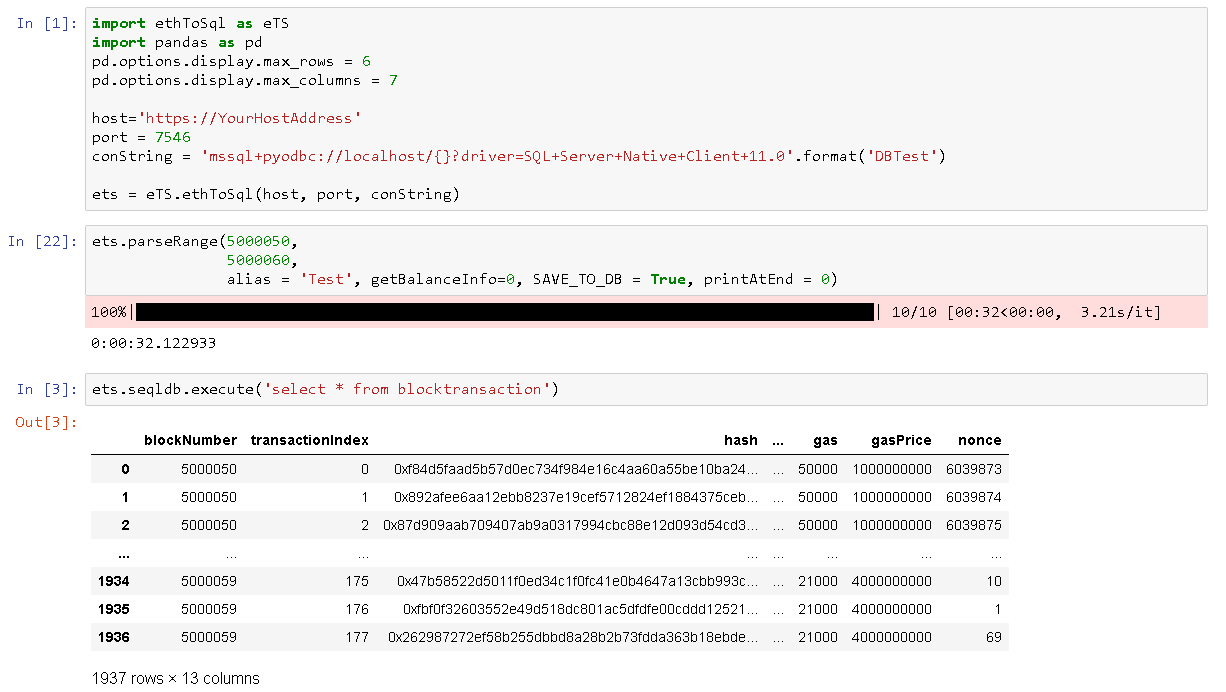Click transactionIndex value 177
This screenshot has width=1226, height=692.
(357, 637)
